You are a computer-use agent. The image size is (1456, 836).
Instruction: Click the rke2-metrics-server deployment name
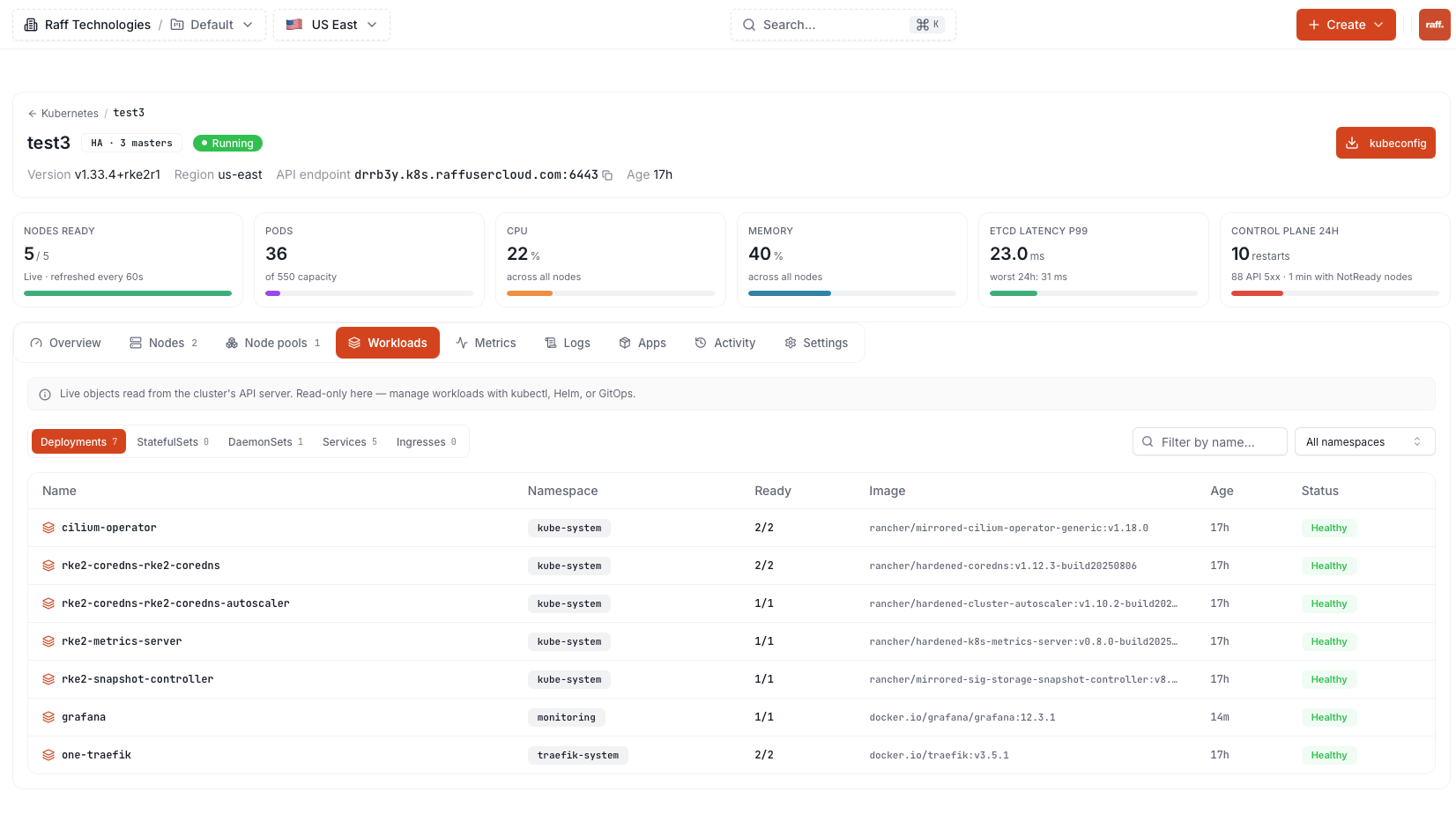click(122, 641)
